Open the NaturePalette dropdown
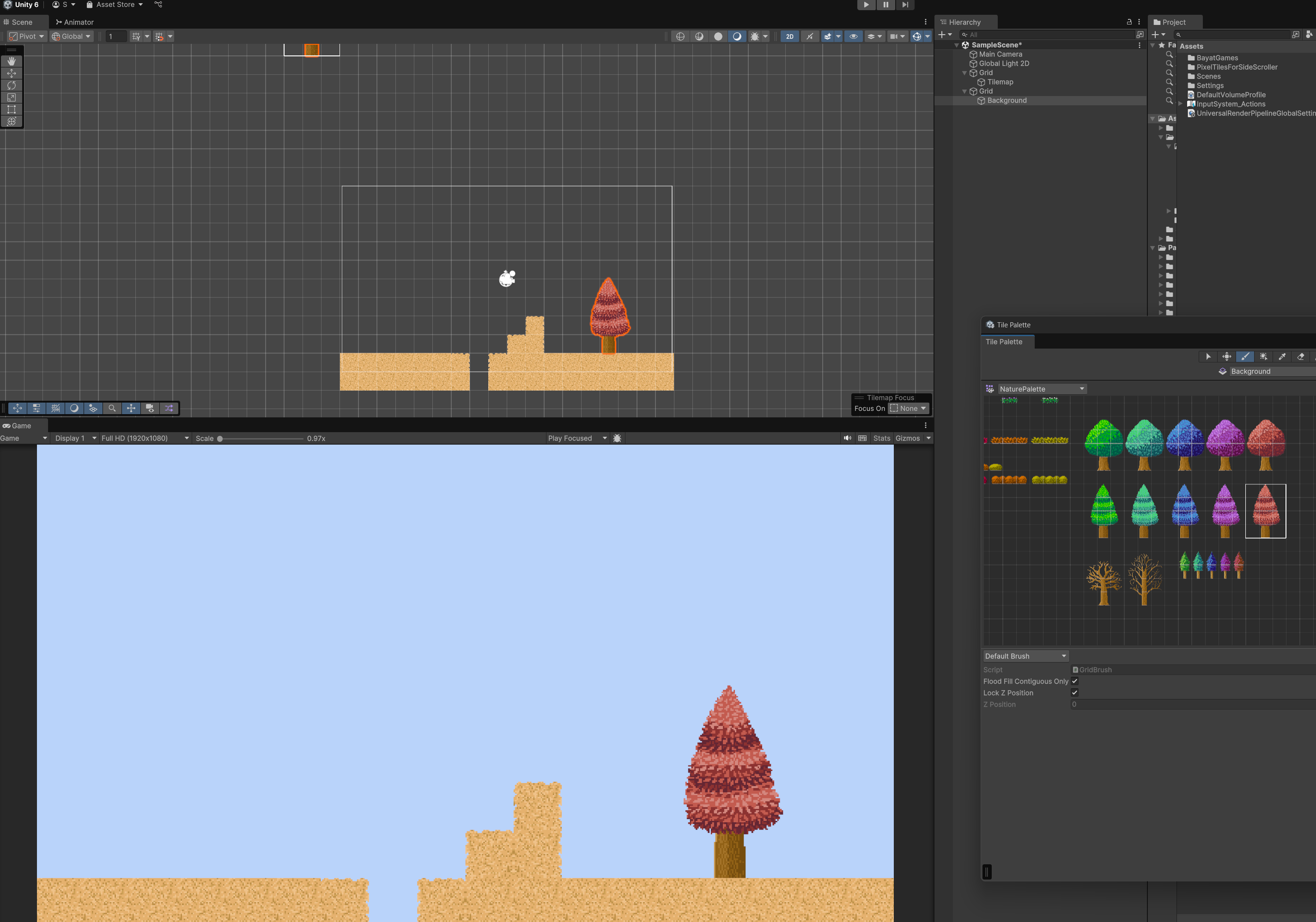This screenshot has width=1316, height=922. click(x=1042, y=389)
